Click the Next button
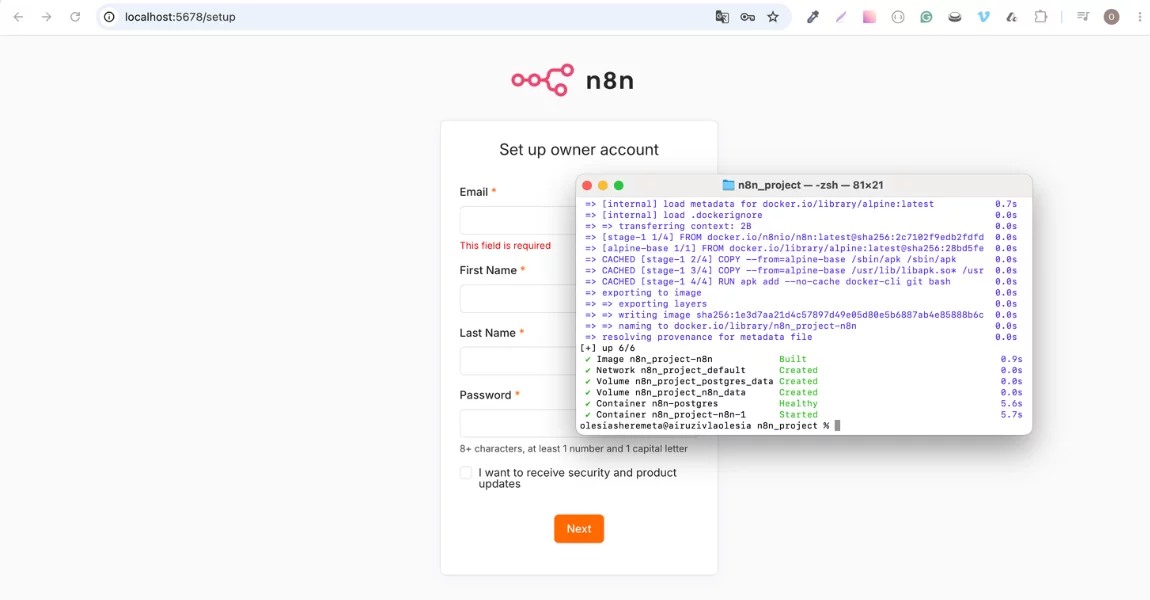 [x=579, y=529]
